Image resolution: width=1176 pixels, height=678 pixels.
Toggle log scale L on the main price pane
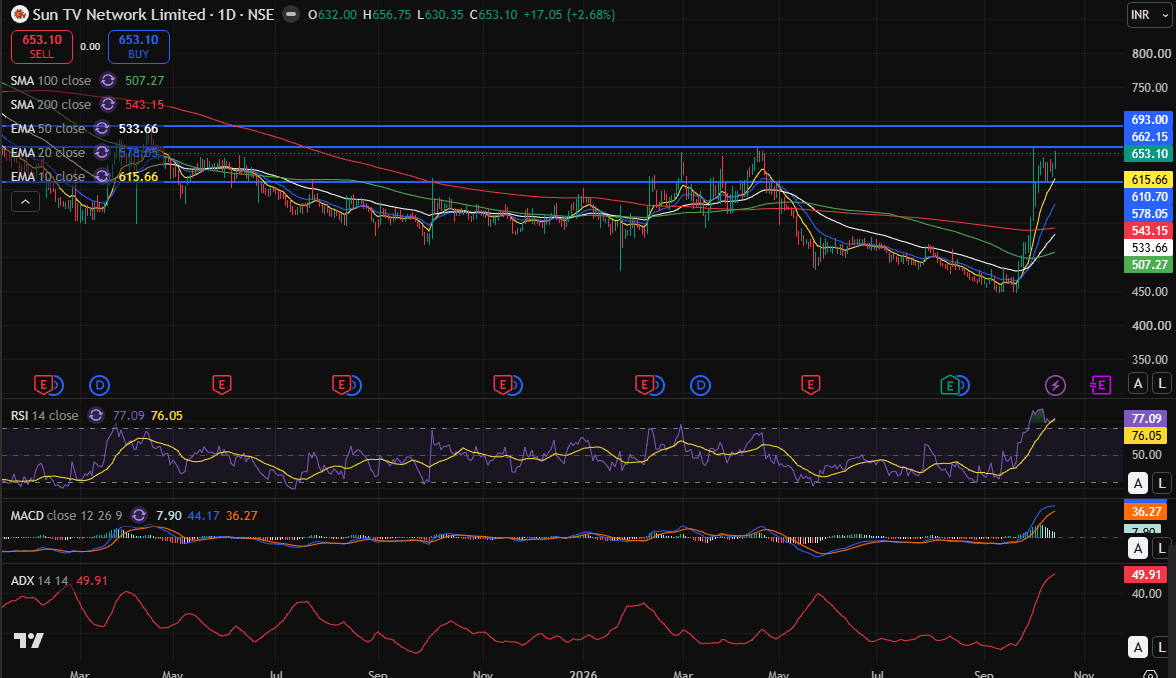[1162, 383]
